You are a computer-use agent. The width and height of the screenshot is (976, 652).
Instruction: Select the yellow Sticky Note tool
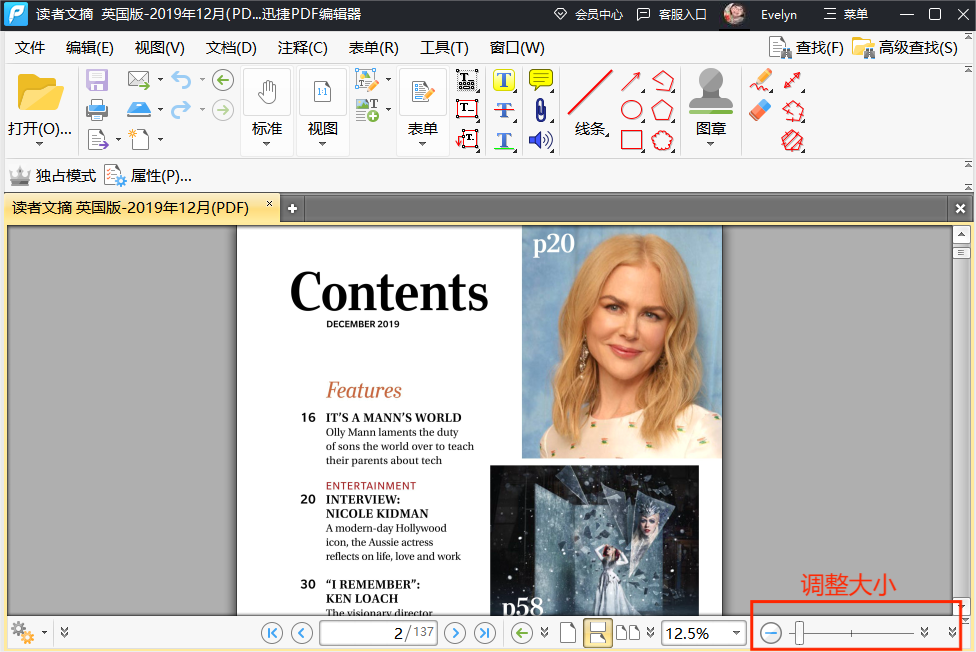point(541,80)
